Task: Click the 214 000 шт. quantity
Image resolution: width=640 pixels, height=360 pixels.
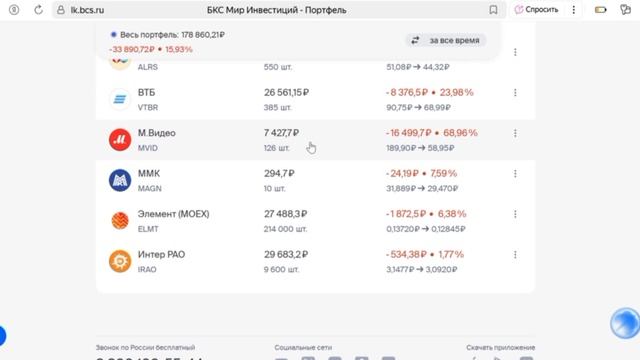Action: pyautogui.click(x=285, y=229)
